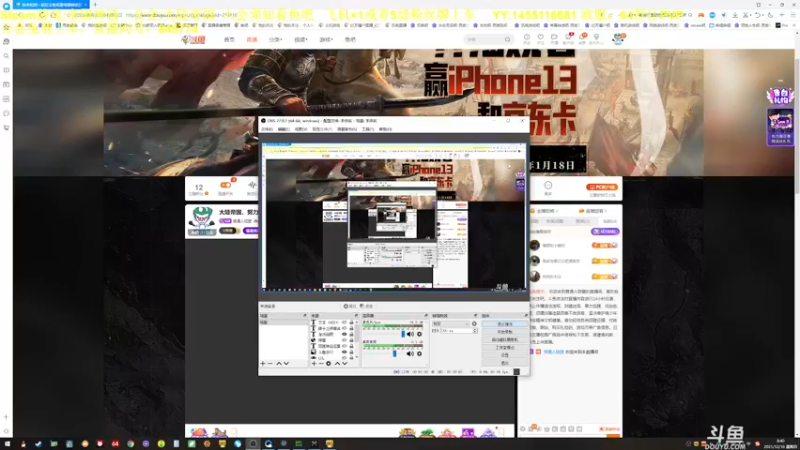
Task: Click the studio mode button in OBS Controls
Action: click(x=505, y=347)
